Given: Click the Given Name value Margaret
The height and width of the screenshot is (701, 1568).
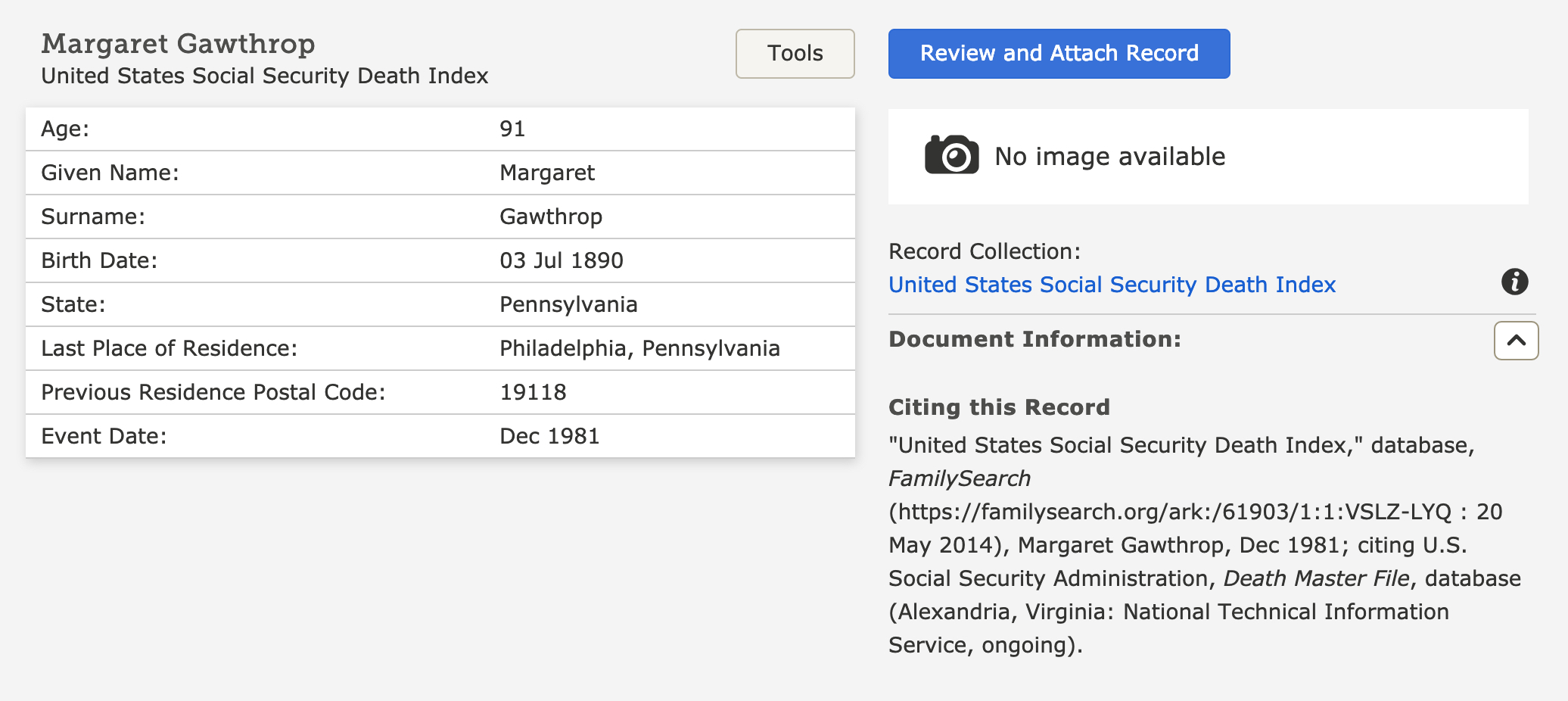Looking at the screenshot, I should click(547, 173).
